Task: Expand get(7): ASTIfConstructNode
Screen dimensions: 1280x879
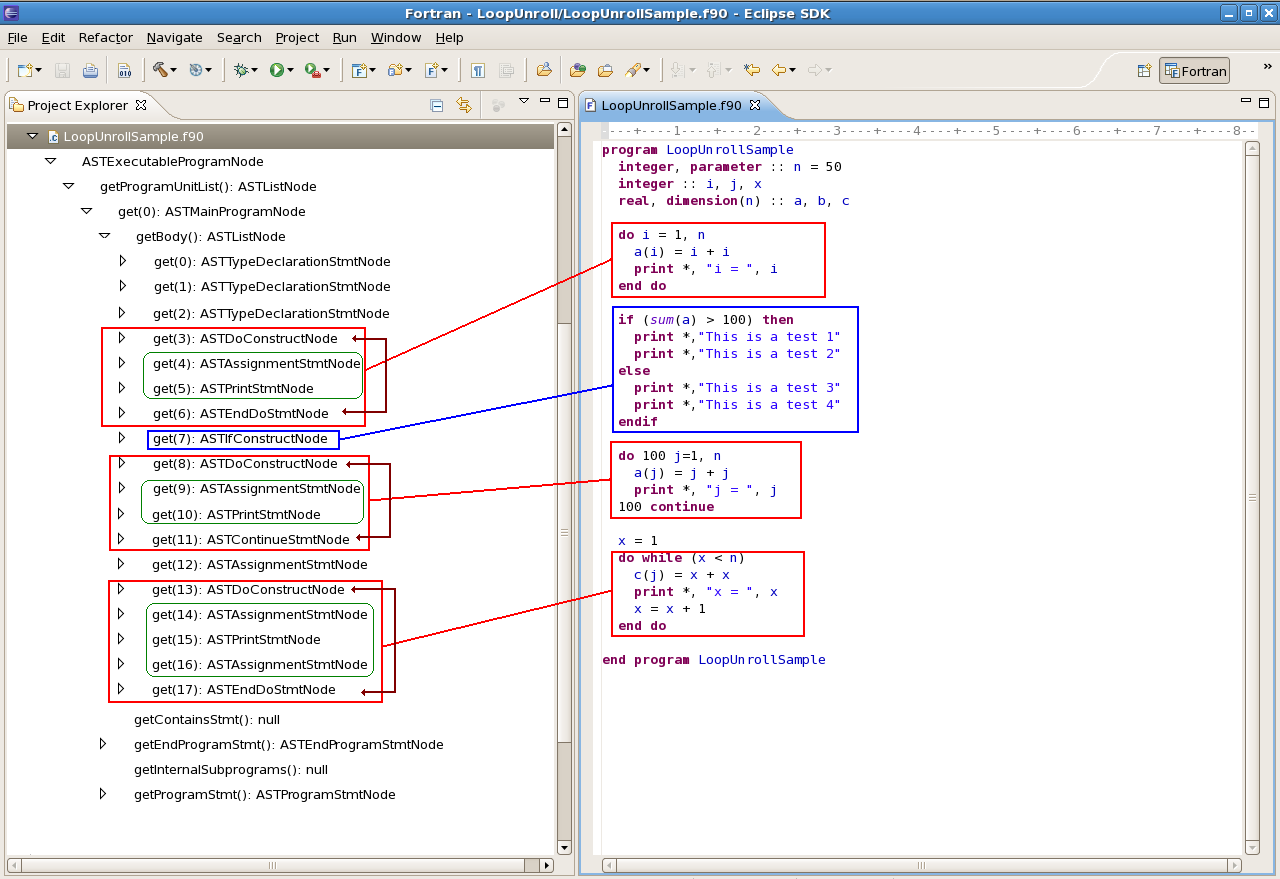Action: coord(122,438)
